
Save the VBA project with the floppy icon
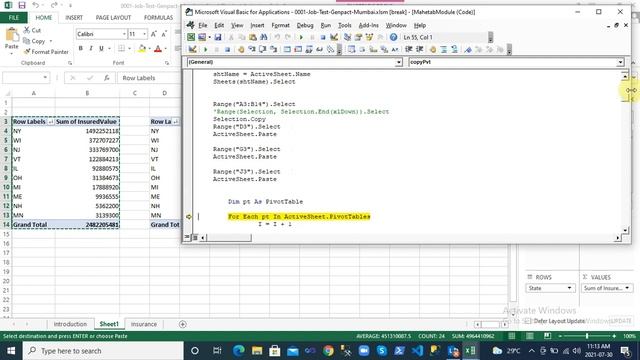218,37
